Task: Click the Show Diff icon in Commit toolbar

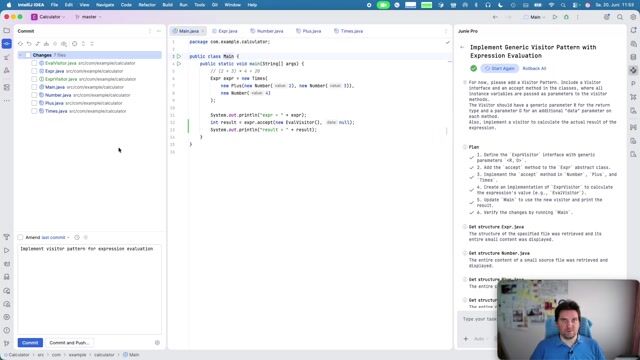Action: tap(38, 44)
